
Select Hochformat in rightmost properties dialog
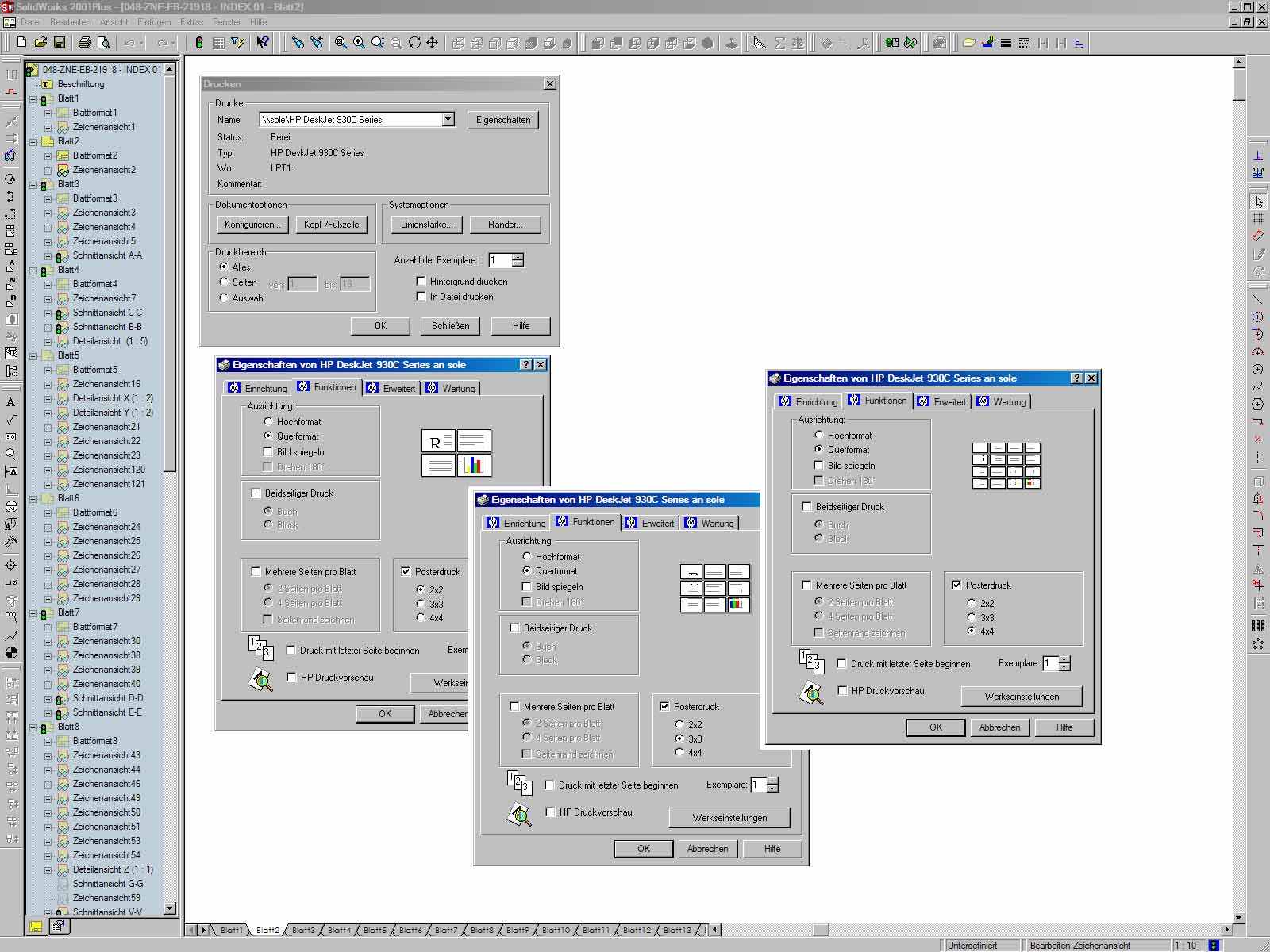819,435
